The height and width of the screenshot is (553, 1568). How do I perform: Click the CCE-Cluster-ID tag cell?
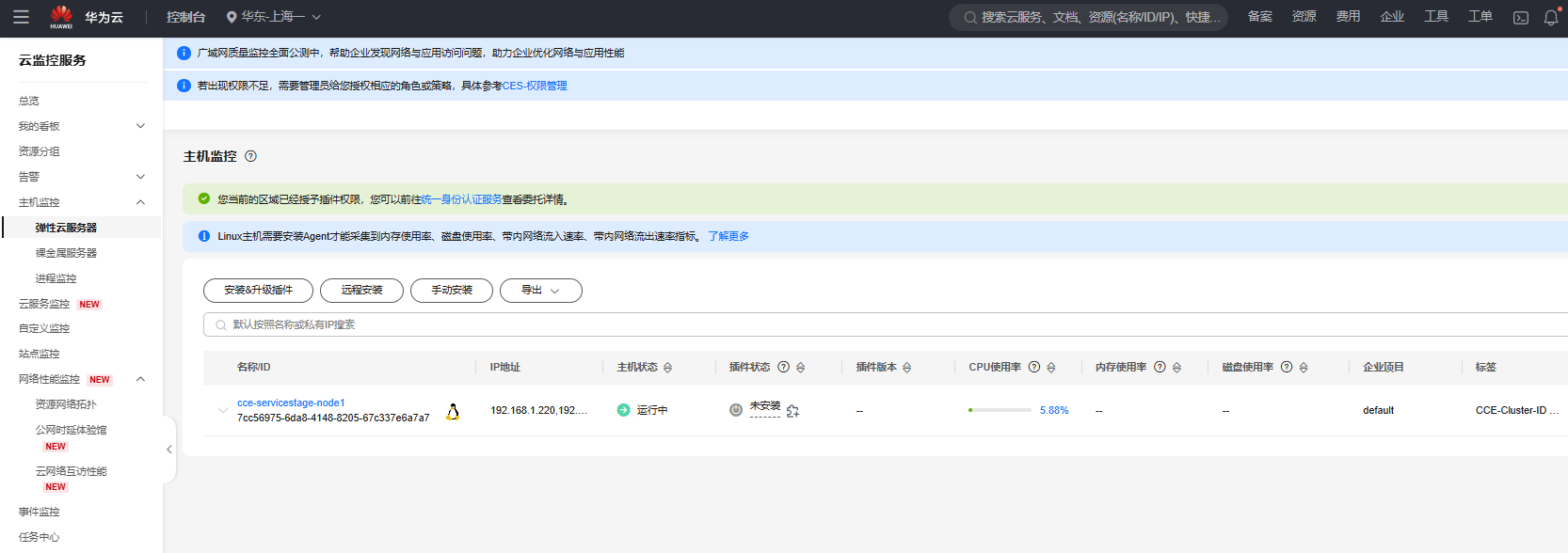[1517, 410]
